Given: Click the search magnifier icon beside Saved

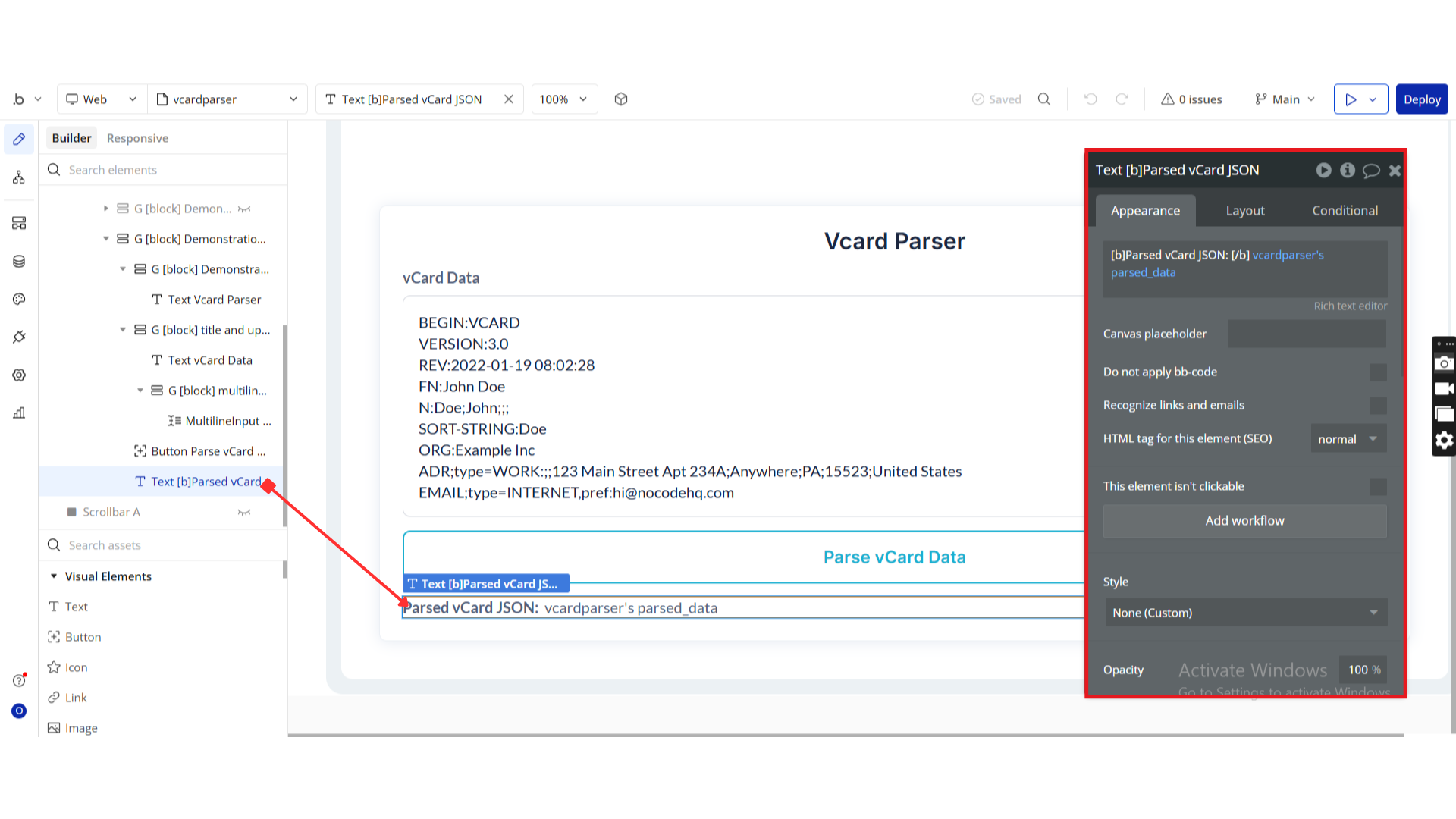Looking at the screenshot, I should pos(1044,99).
